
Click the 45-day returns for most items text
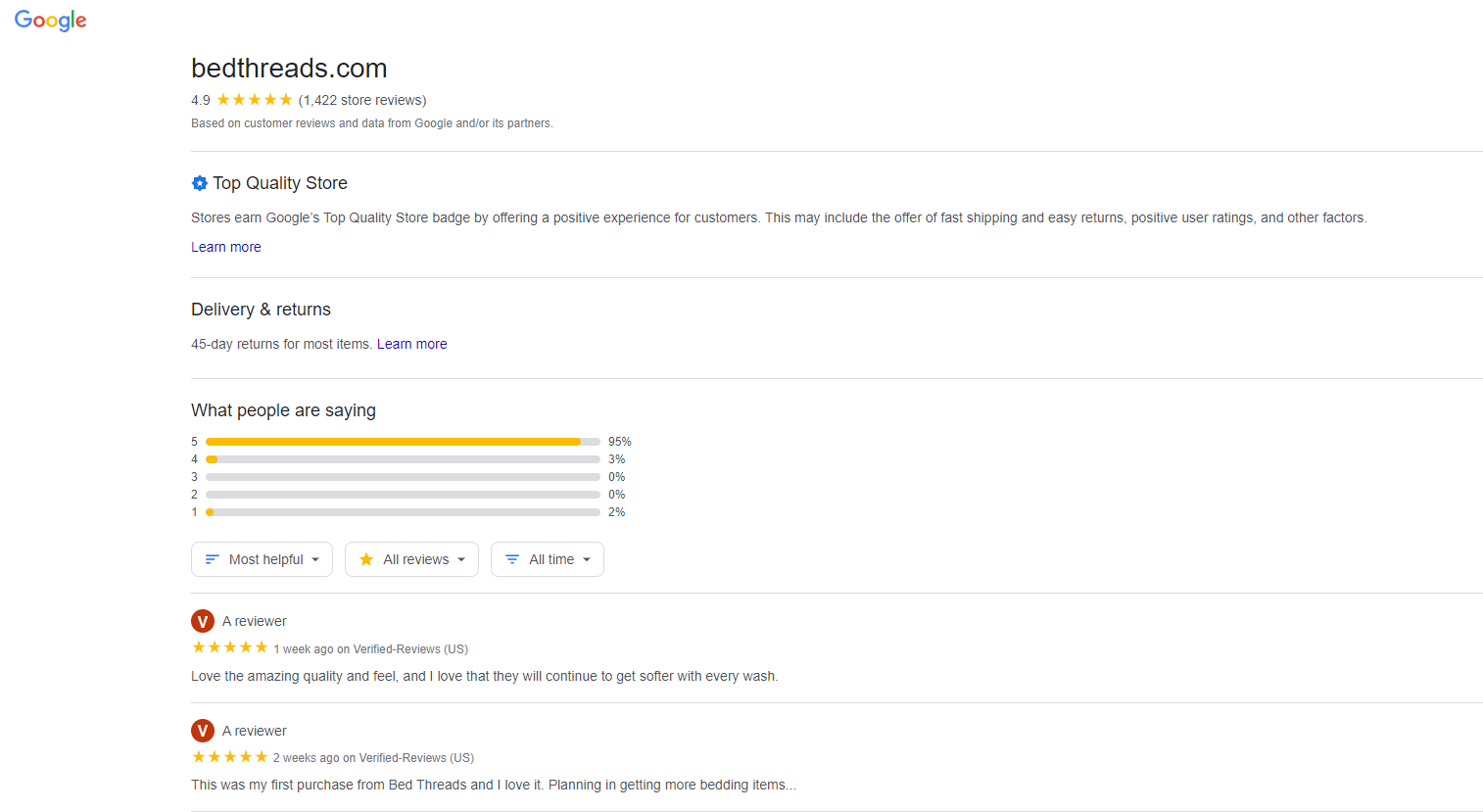[x=281, y=344]
